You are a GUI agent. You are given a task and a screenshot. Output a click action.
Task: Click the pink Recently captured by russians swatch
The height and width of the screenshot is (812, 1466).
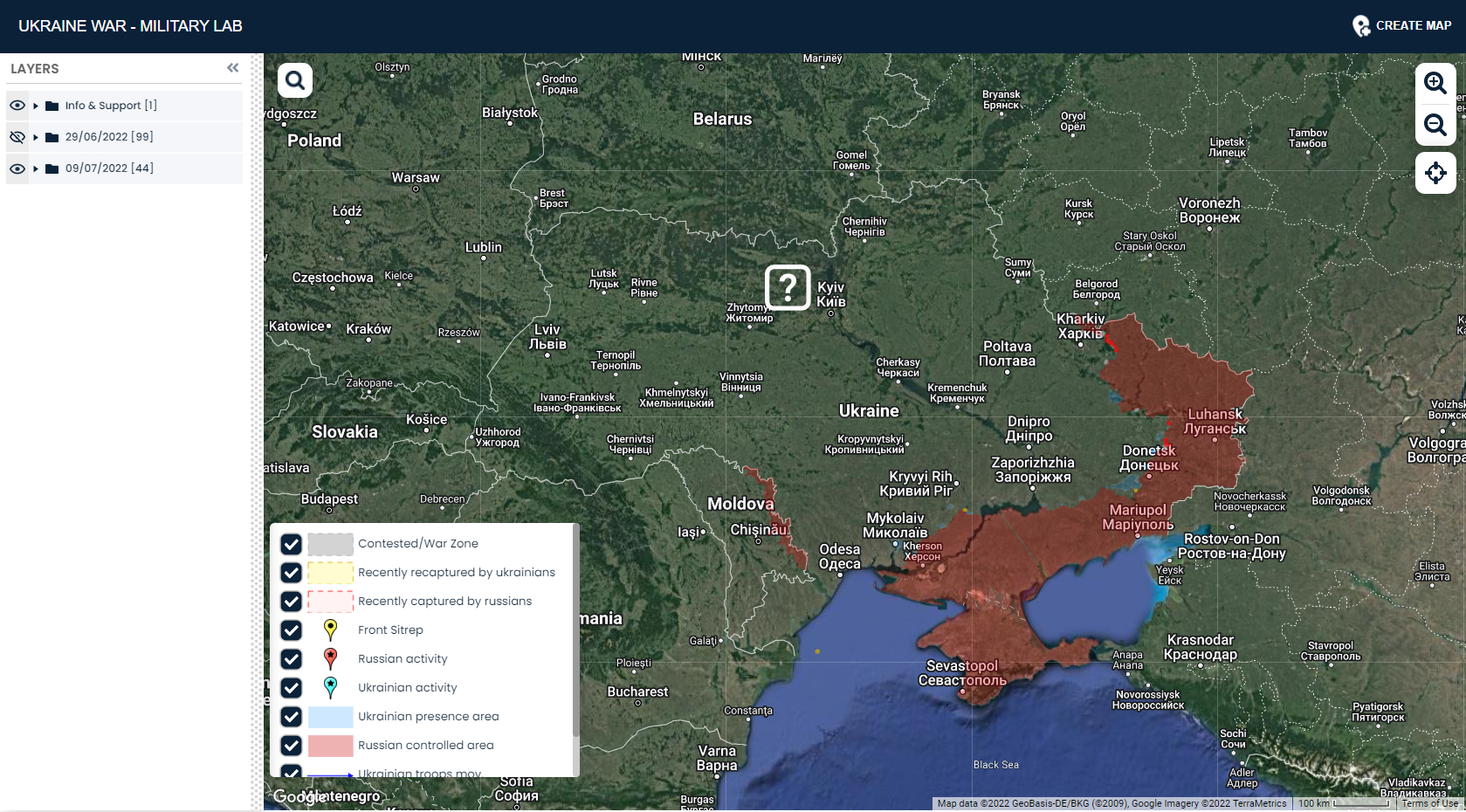[330, 602]
